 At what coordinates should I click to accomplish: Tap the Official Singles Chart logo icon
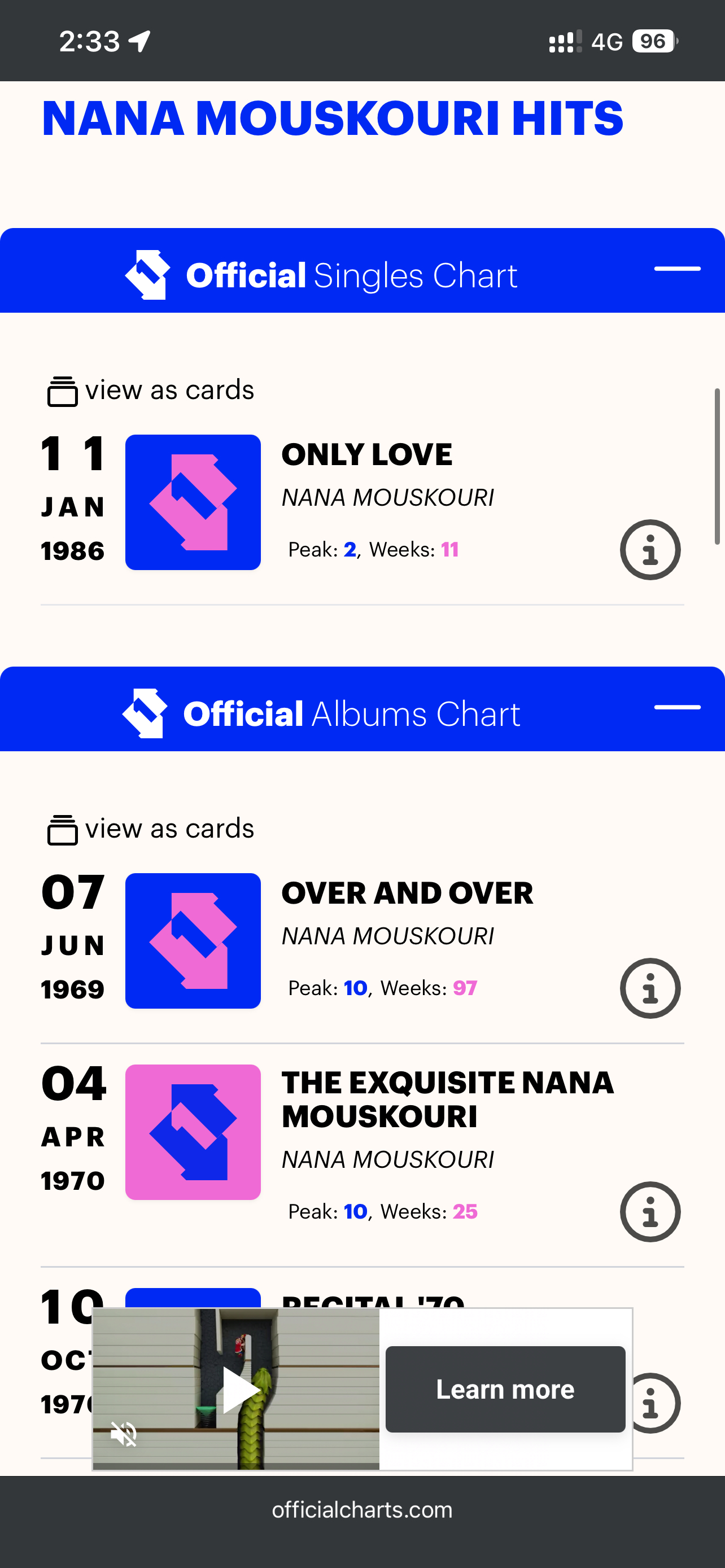pyautogui.click(x=147, y=274)
